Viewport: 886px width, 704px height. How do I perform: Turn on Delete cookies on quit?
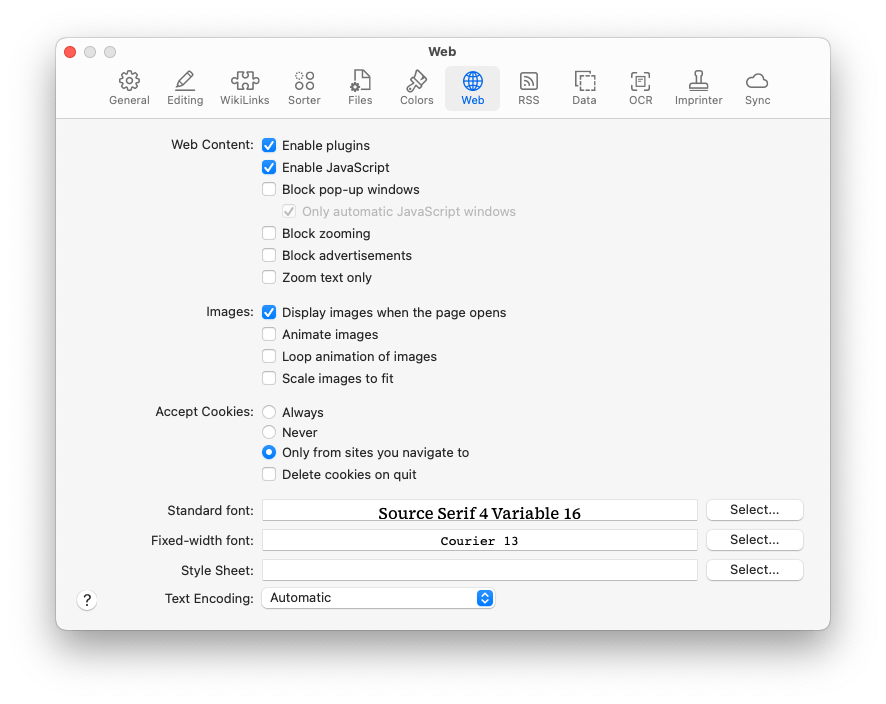point(269,475)
